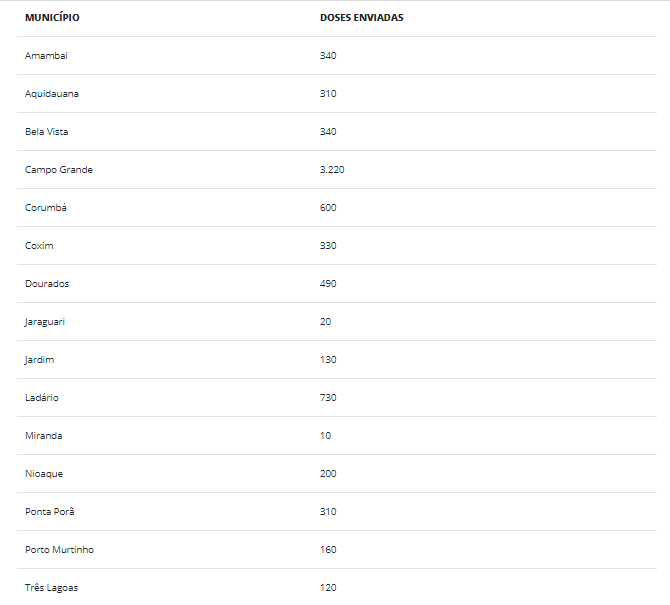
Task: Click on Três Lagoas municipality name
Action: 51,587
